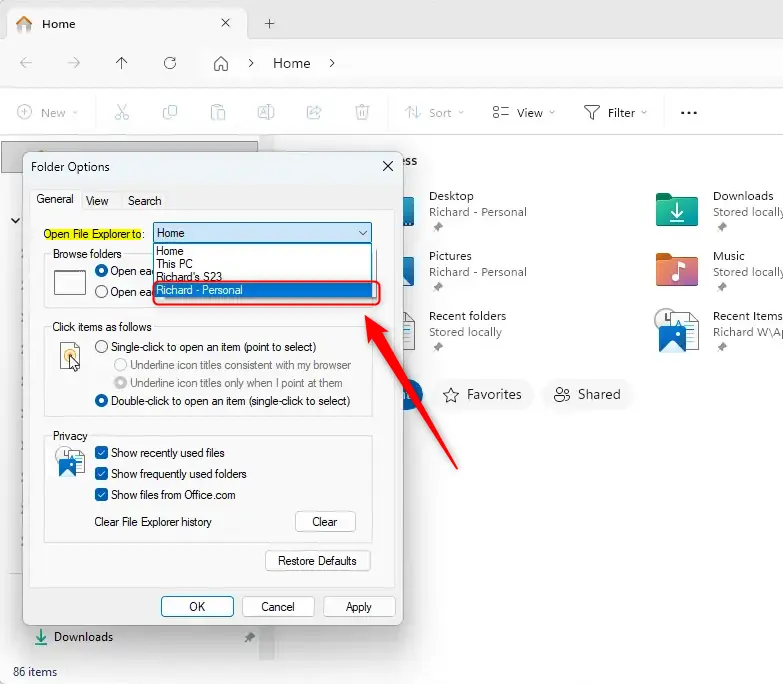Choose Home from the dropdown list
783x684 pixels.
coord(262,251)
